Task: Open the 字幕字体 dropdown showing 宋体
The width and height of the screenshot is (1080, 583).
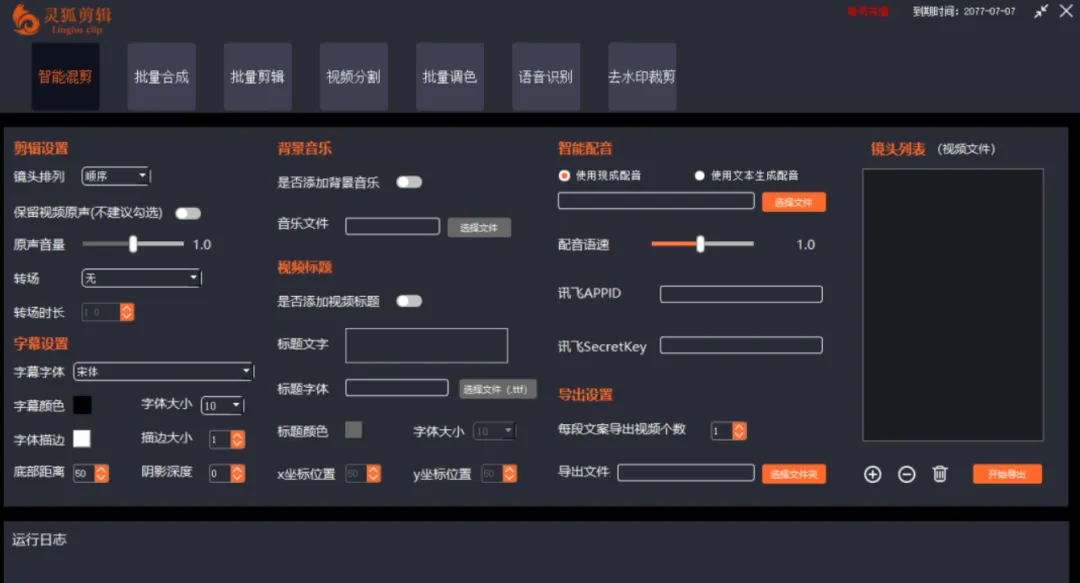Action: [162, 371]
